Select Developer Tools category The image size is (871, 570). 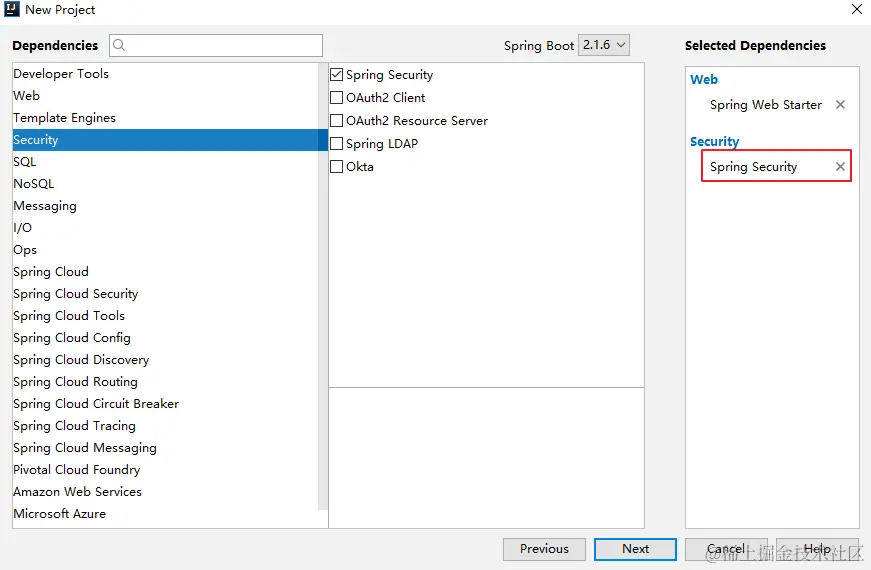pyautogui.click(x=166, y=74)
